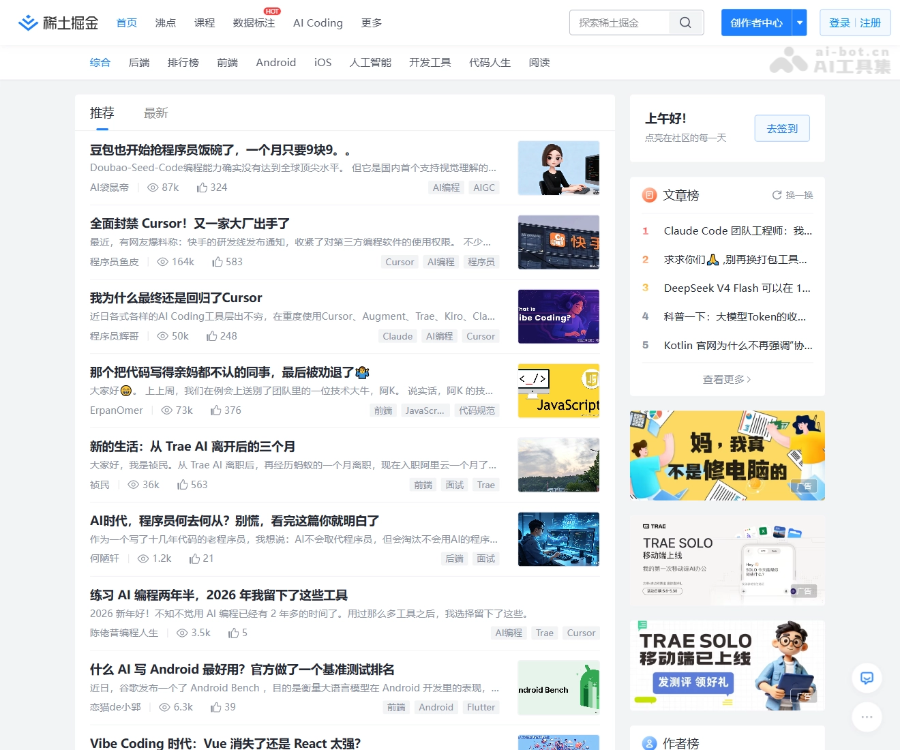Switch to the 最新 feed tab

click(x=156, y=113)
